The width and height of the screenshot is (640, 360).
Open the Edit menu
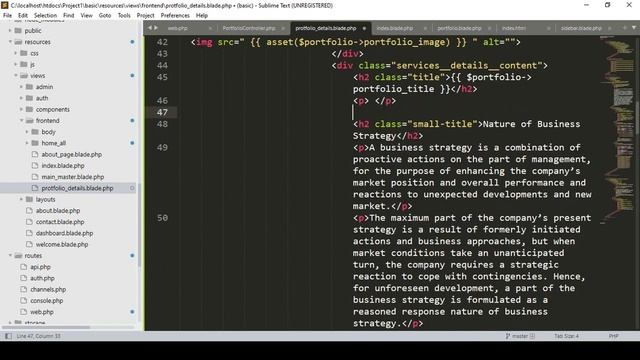pos(23,16)
